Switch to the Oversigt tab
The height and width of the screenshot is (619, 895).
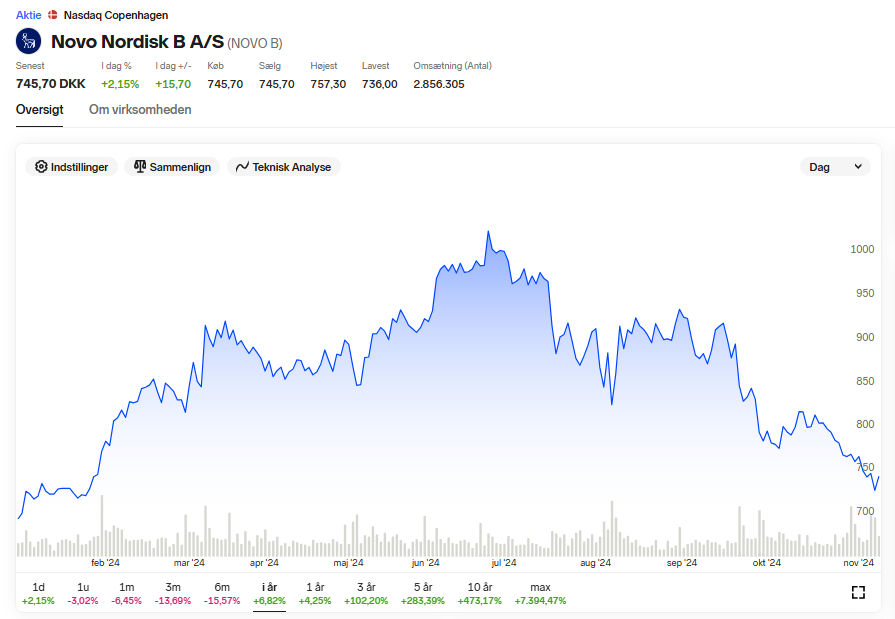(x=39, y=110)
